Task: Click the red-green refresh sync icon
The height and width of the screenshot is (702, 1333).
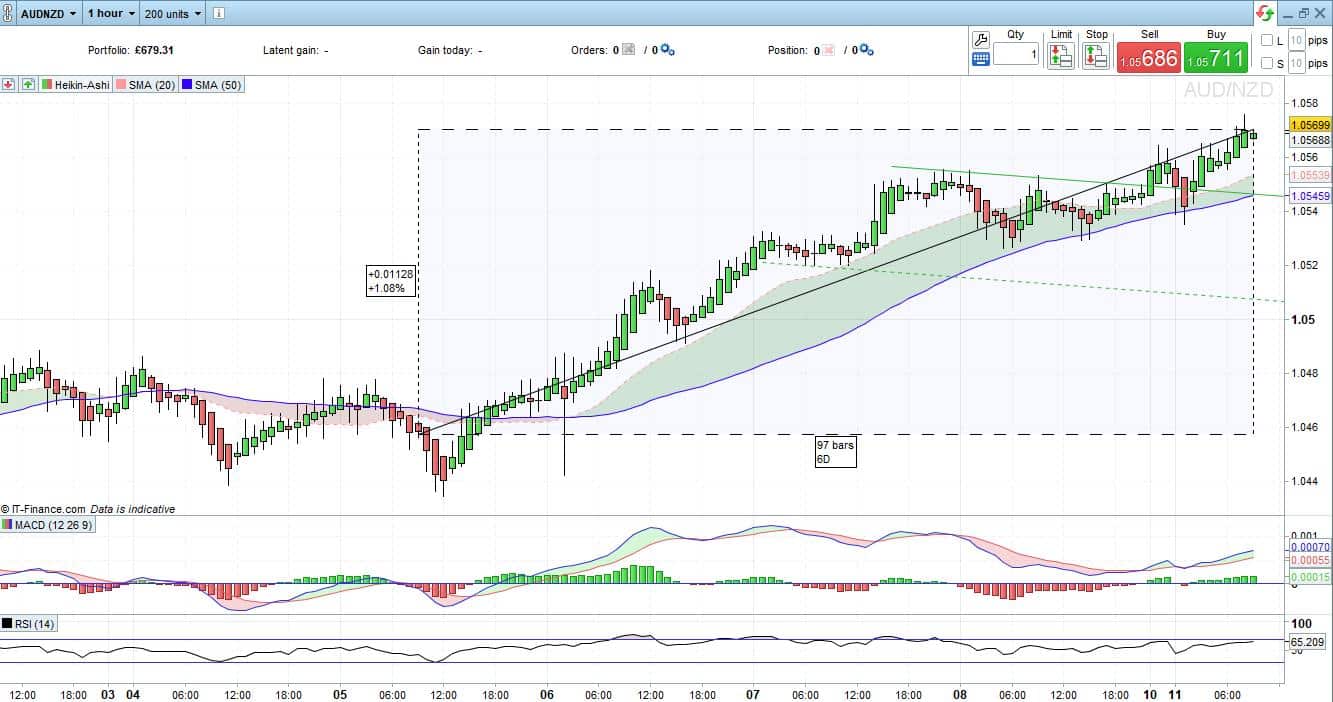Action: (1265, 13)
